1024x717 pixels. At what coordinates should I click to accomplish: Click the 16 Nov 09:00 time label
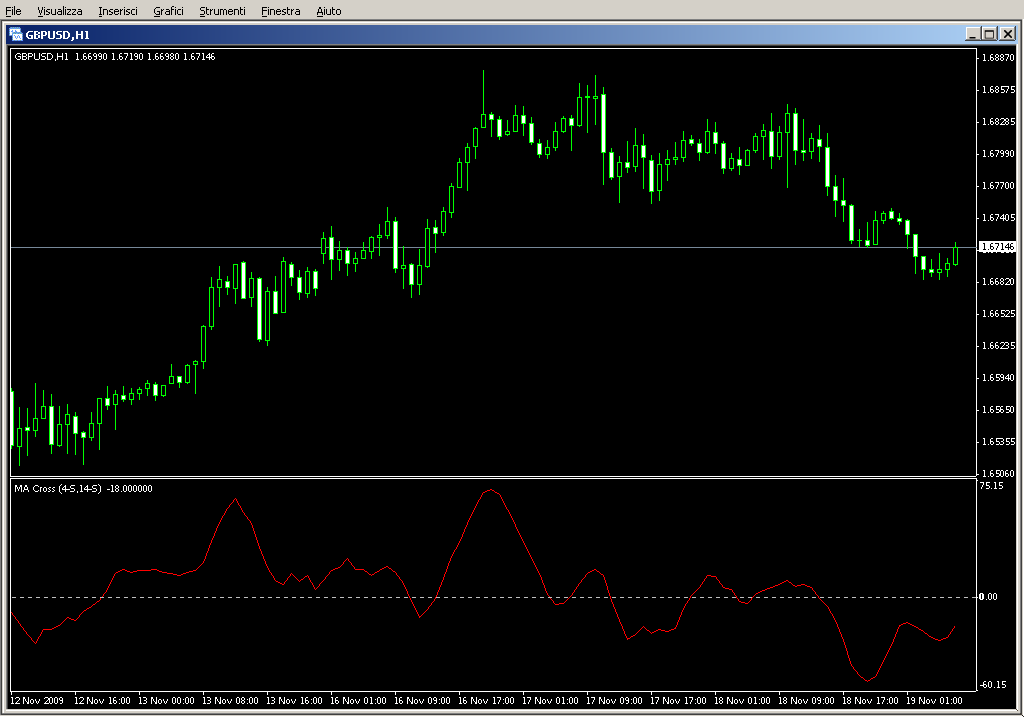pos(422,700)
